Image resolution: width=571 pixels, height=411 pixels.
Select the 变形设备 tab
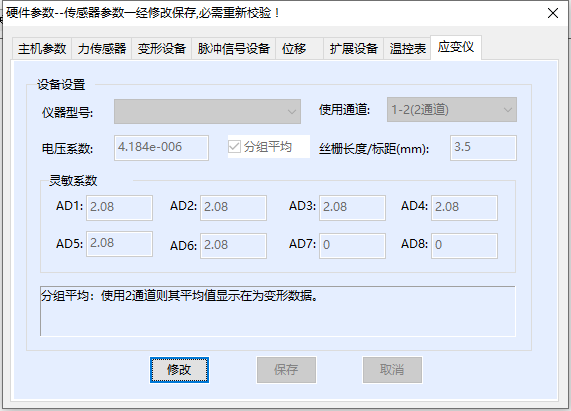162,48
